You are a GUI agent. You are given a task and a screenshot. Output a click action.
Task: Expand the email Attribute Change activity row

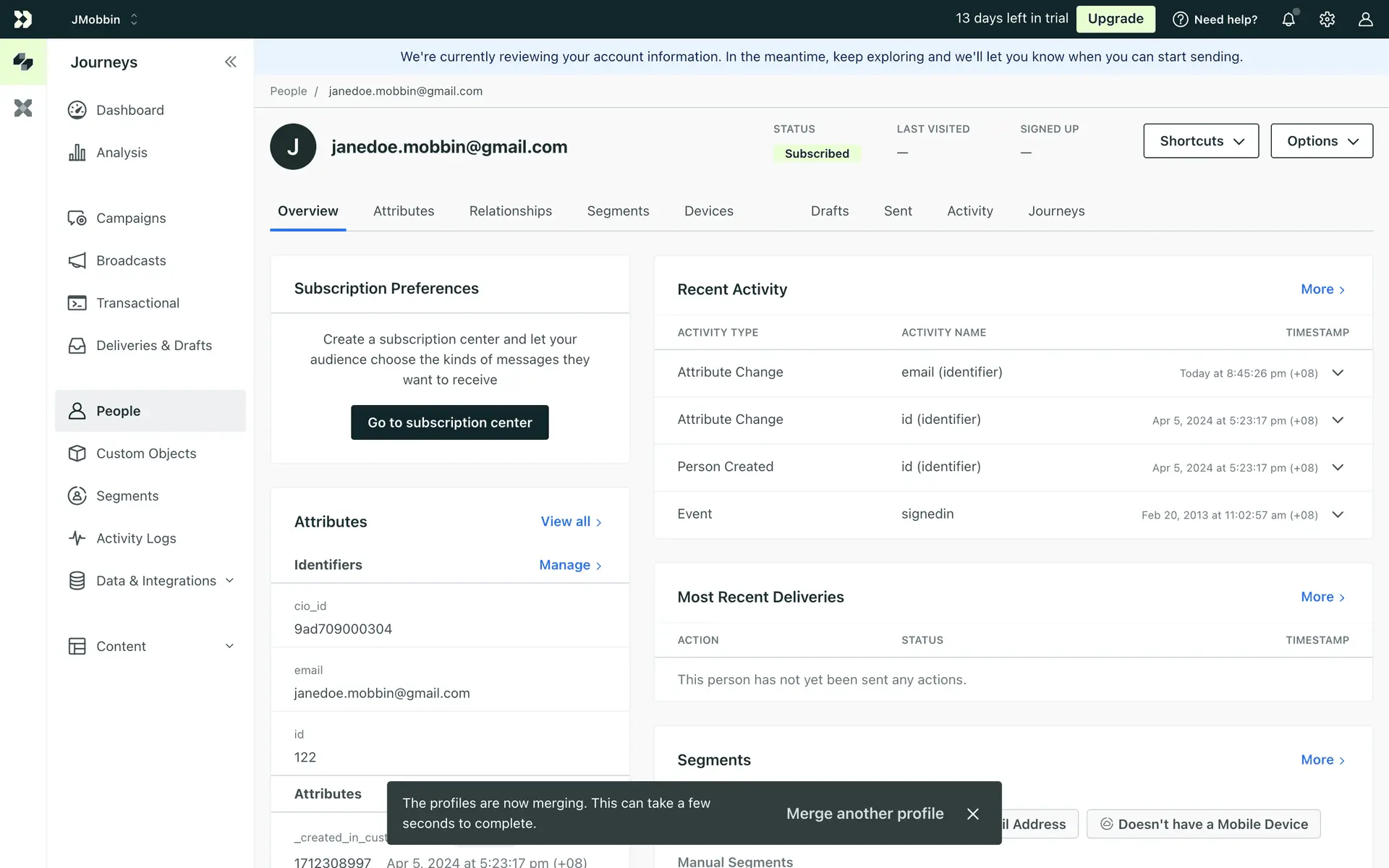point(1338,373)
